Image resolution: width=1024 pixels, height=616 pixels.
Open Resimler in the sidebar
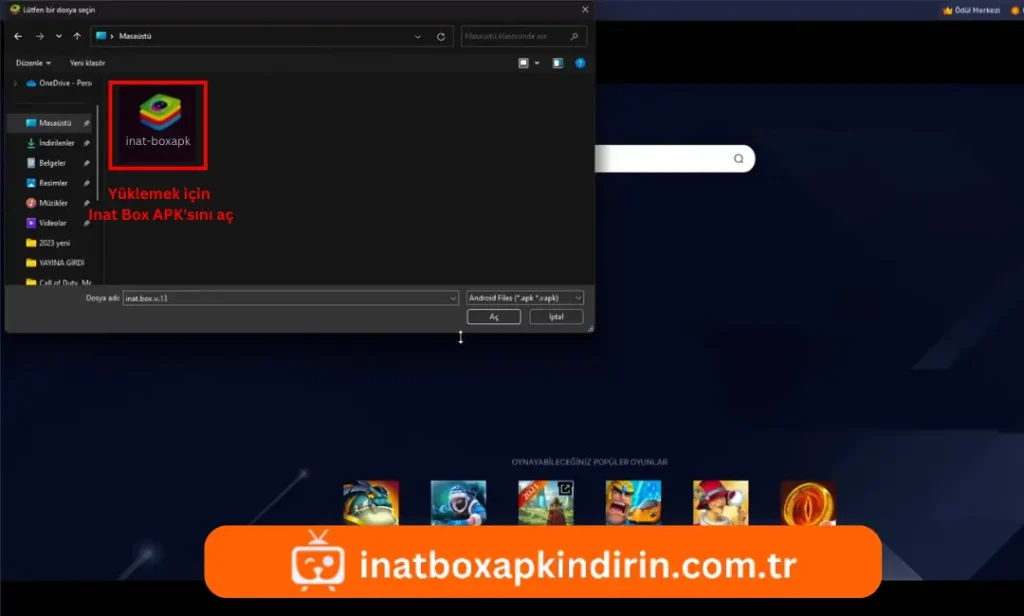(x=46, y=183)
